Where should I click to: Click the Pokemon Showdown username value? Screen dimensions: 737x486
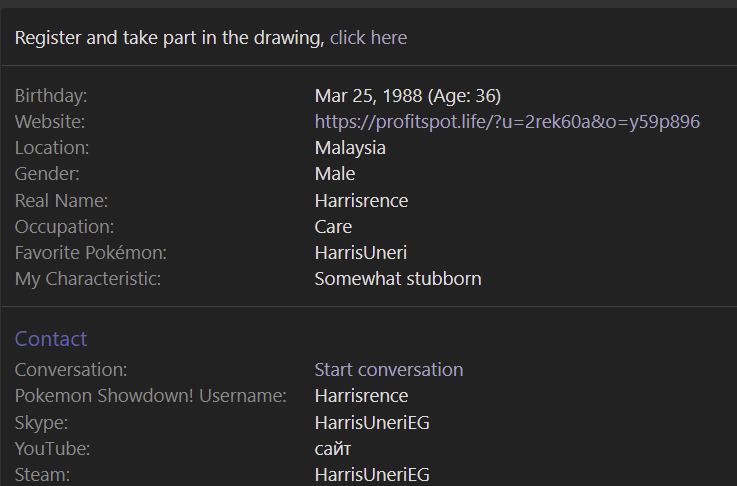[361, 396]
